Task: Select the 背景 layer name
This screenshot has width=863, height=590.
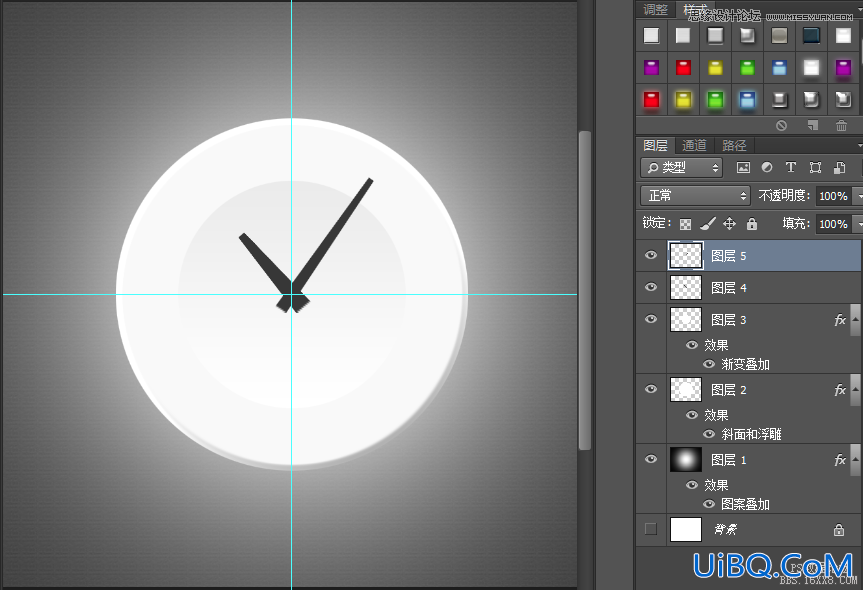Action: 725,529
